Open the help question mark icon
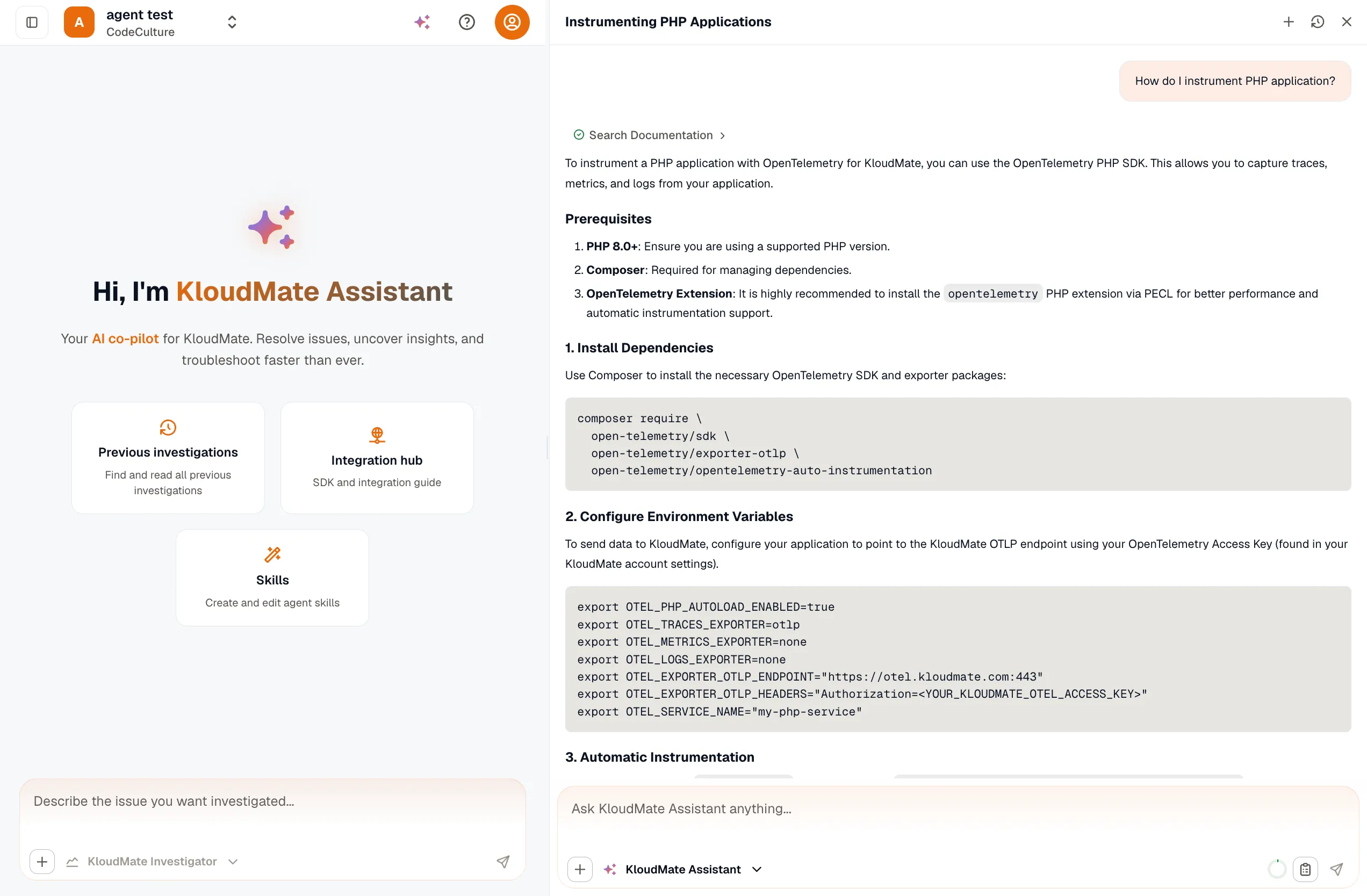The width and height of the screenshot is (1367, 896). tap(466, 23)
